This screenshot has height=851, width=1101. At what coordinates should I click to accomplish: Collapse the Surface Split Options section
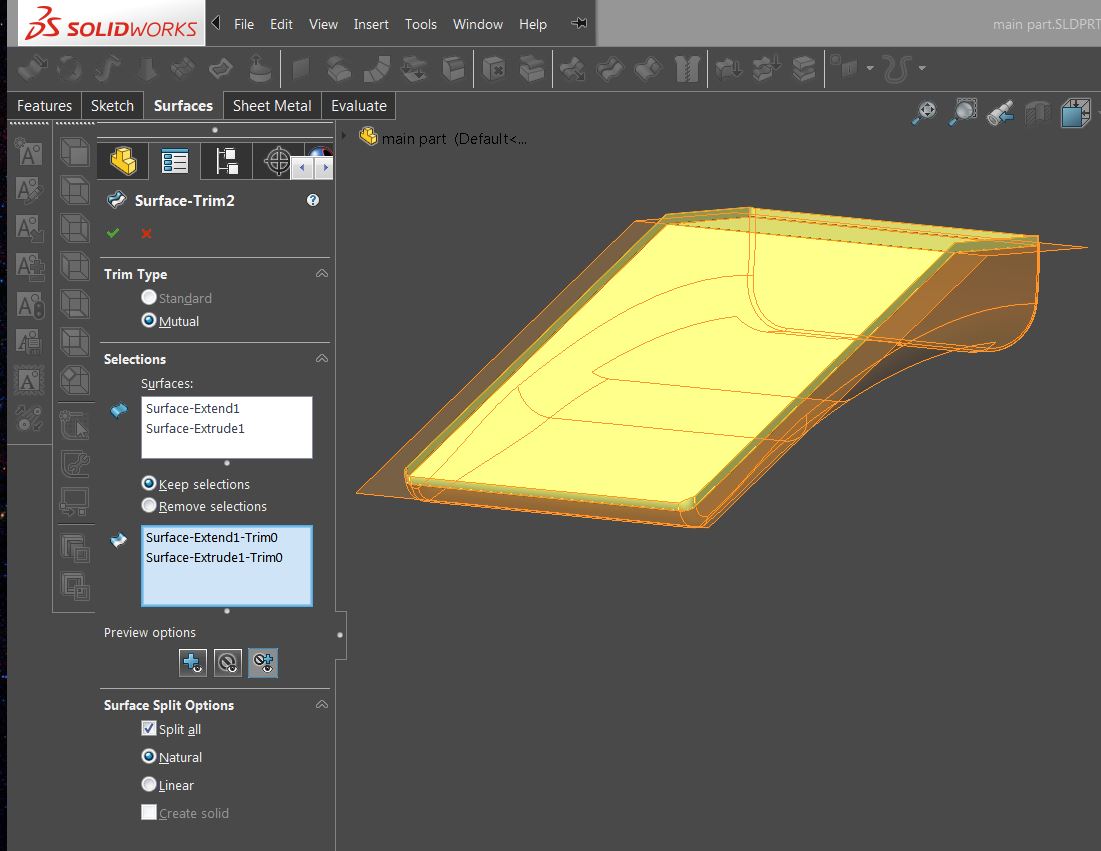tap(321, 705)
